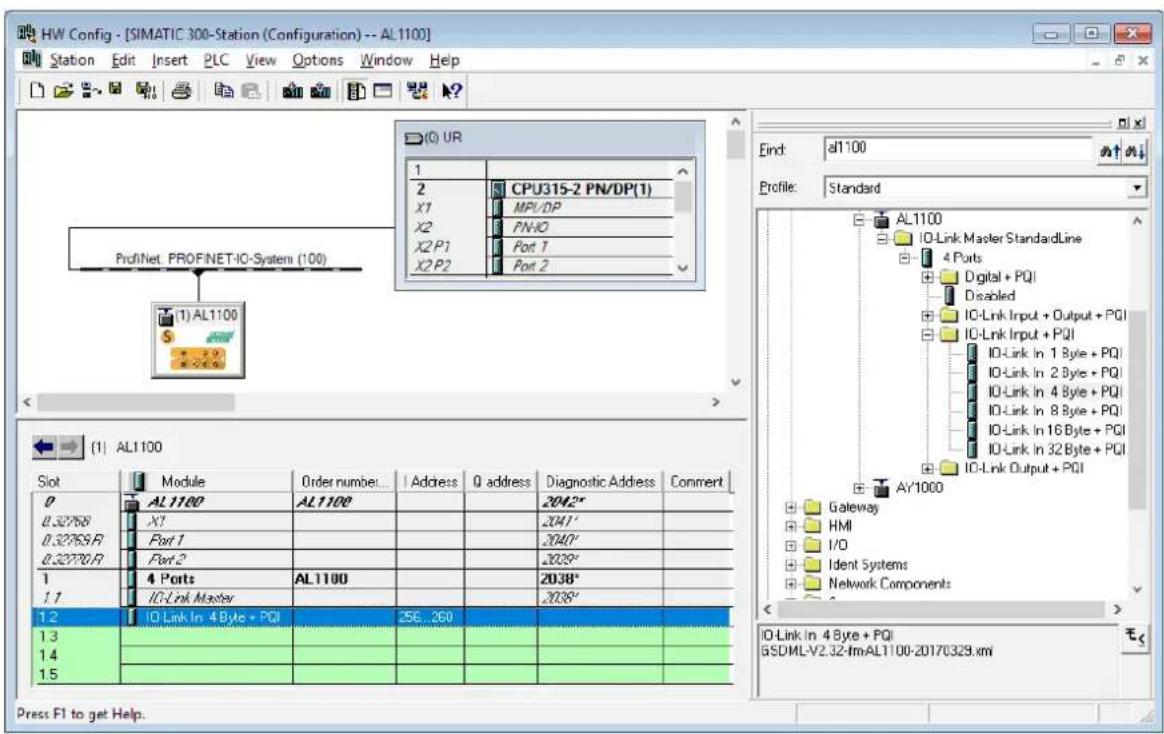This screenshot has height=734, width=1164.
Task: Save the configuration with the floppy disk icon
Action: [x=116, y=90]
